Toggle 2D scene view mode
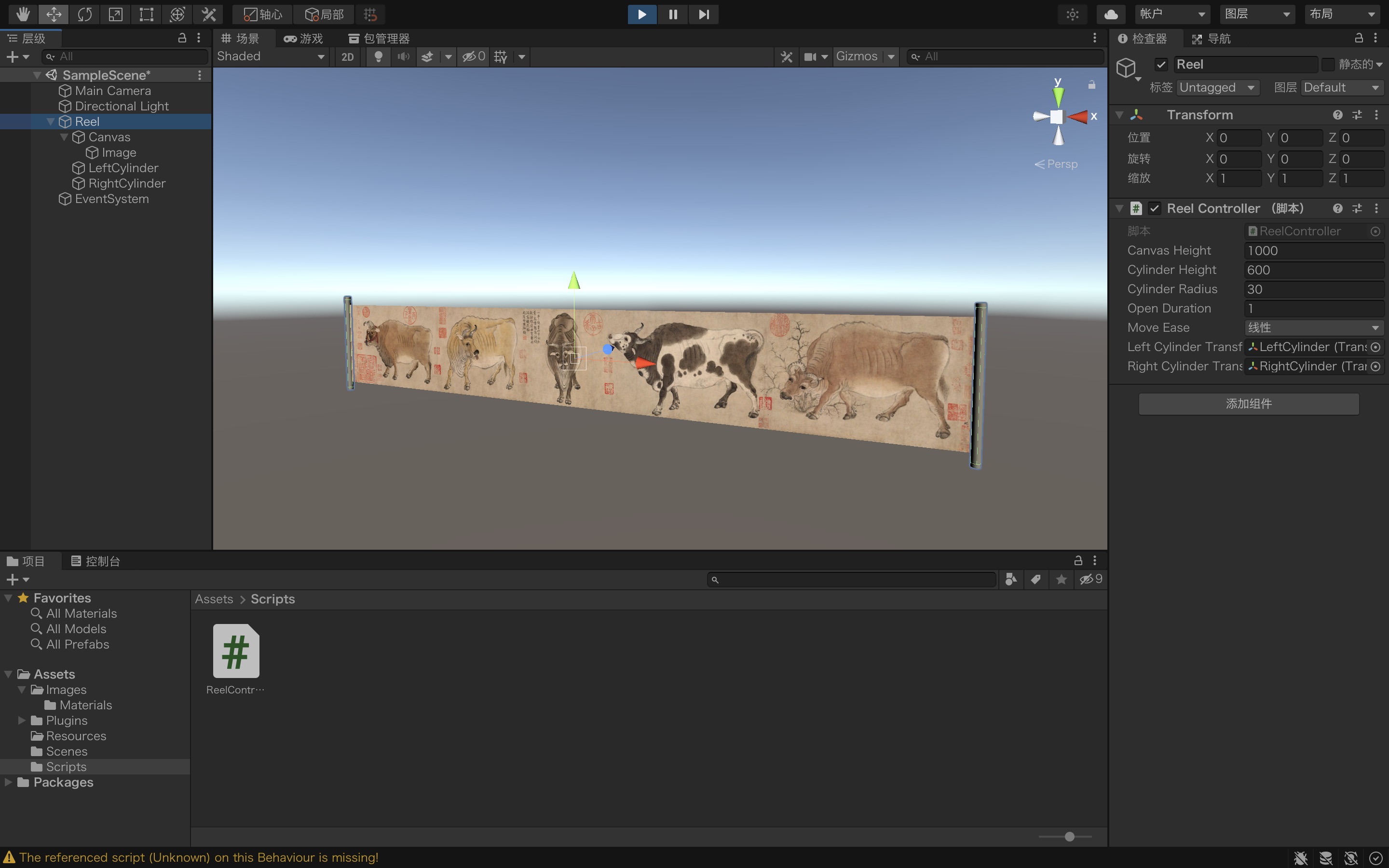Screen dimensions: 1389x868 point(347,56)
